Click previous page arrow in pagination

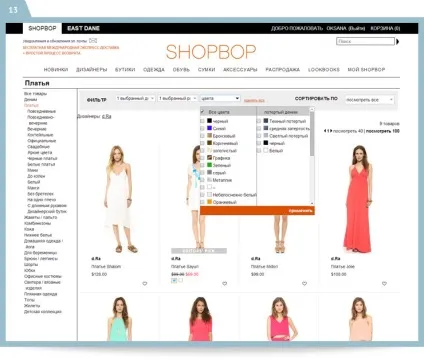click(325, 131)
